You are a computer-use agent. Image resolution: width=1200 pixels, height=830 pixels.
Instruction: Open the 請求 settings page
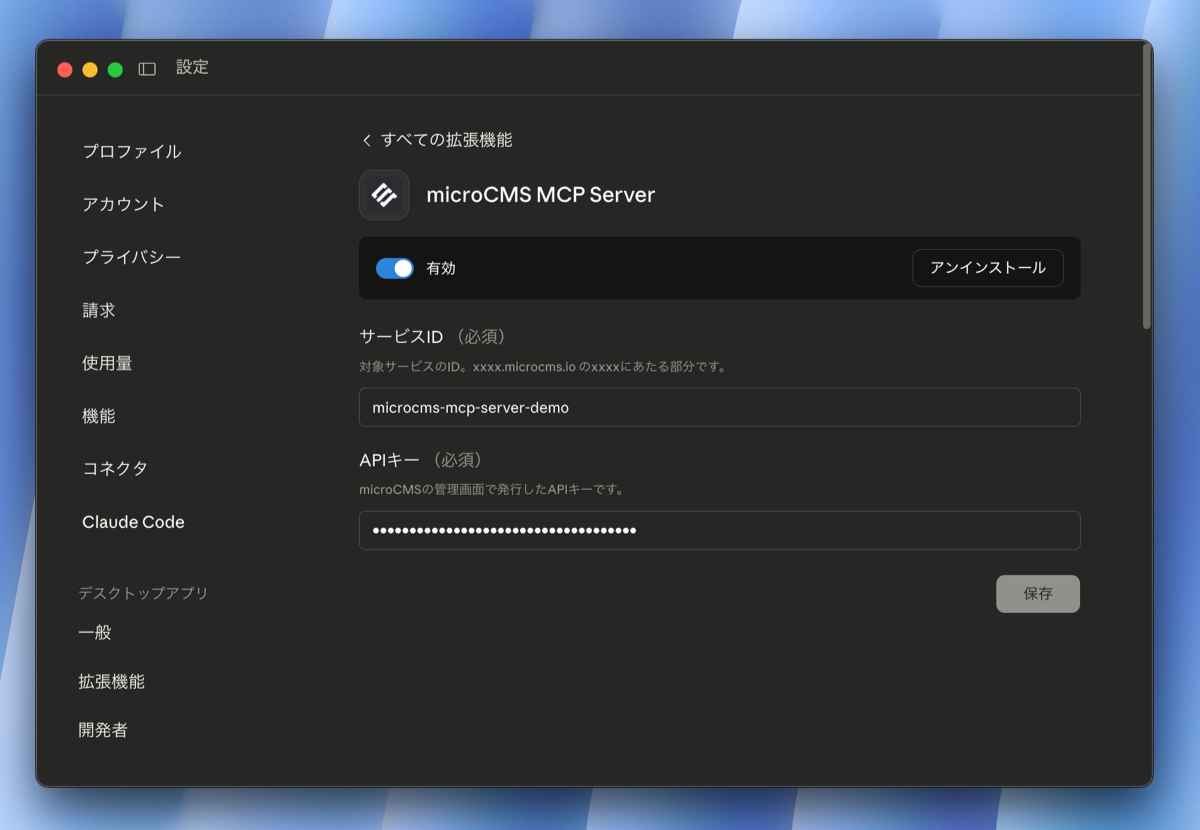tap(99, 310)
